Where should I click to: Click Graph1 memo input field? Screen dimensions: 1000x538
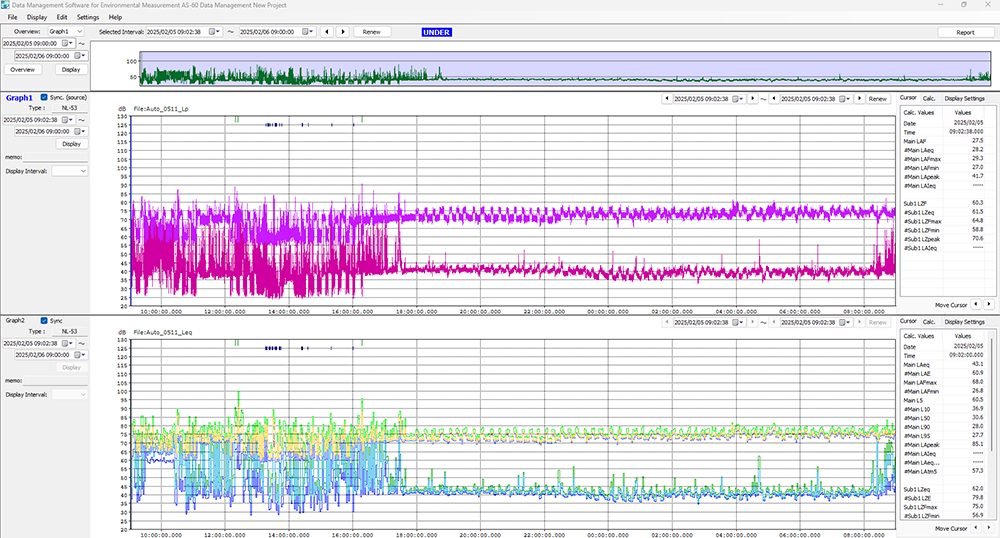pyautogui.click(x=55, y=157)
